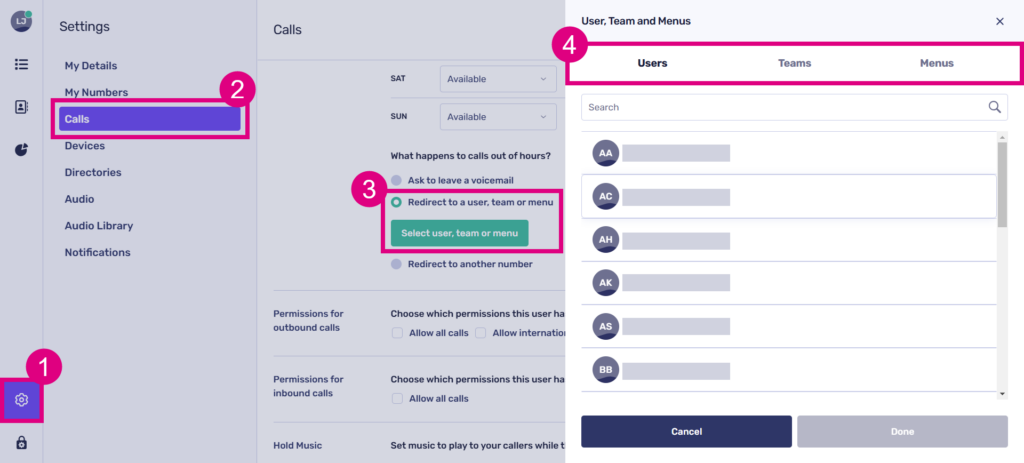Open the settings gear icon in sidebar
Image resolution: width=1024 pixels, height=463 pixels.
(x=21, y=400)
